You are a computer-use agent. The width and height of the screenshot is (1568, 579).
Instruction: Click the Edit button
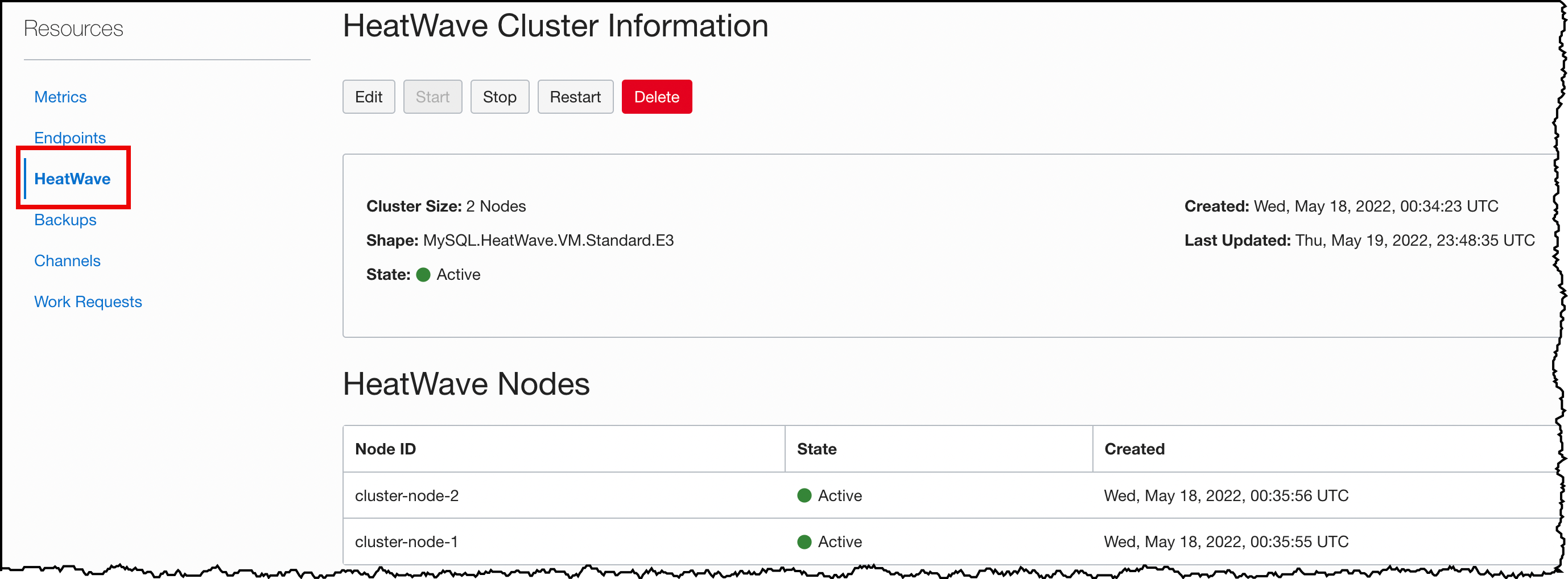point(368,97)
